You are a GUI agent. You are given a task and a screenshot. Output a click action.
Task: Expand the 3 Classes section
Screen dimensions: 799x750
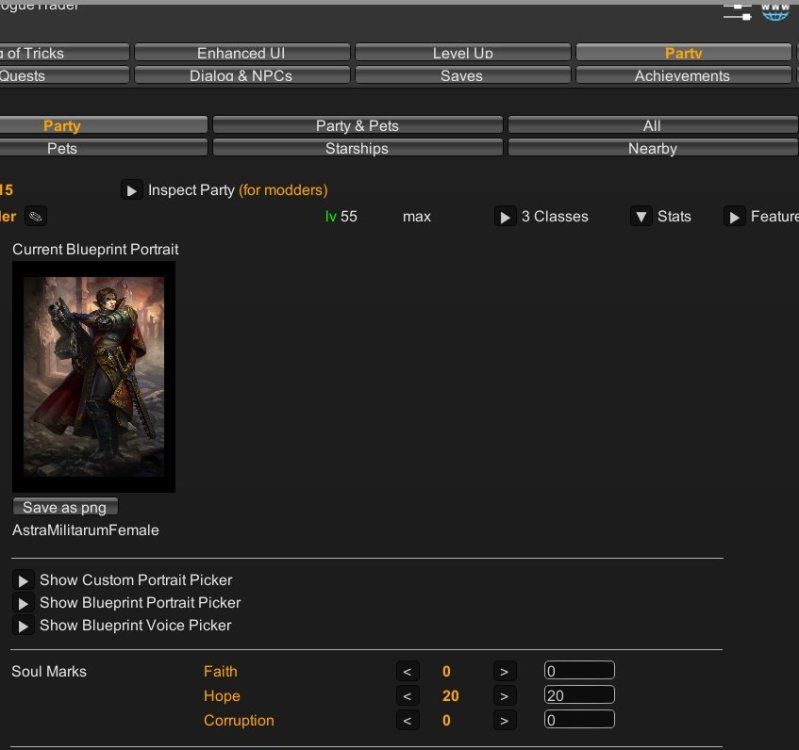pos(505,217)
